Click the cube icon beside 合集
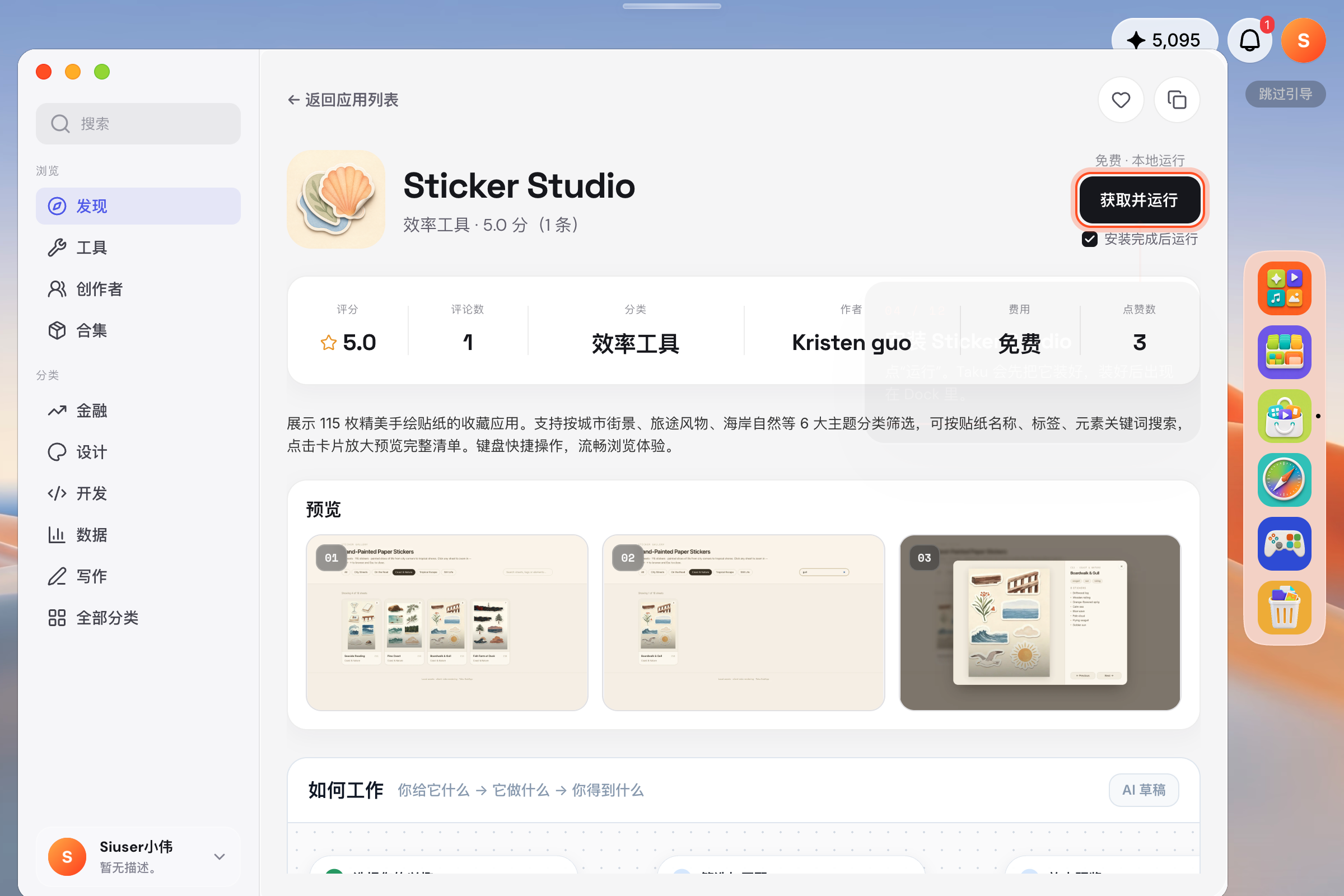Screen dimensions: 1344x896 [x=57, y=330]
